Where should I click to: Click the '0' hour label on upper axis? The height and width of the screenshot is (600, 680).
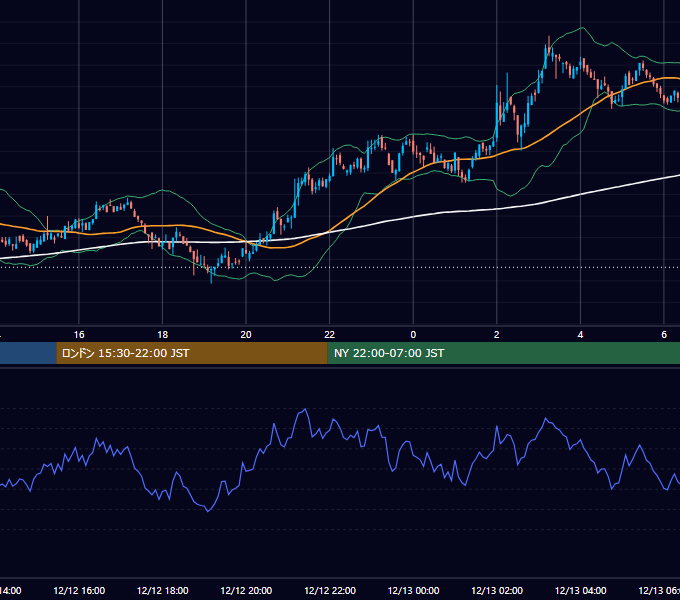tap(413, 335)
